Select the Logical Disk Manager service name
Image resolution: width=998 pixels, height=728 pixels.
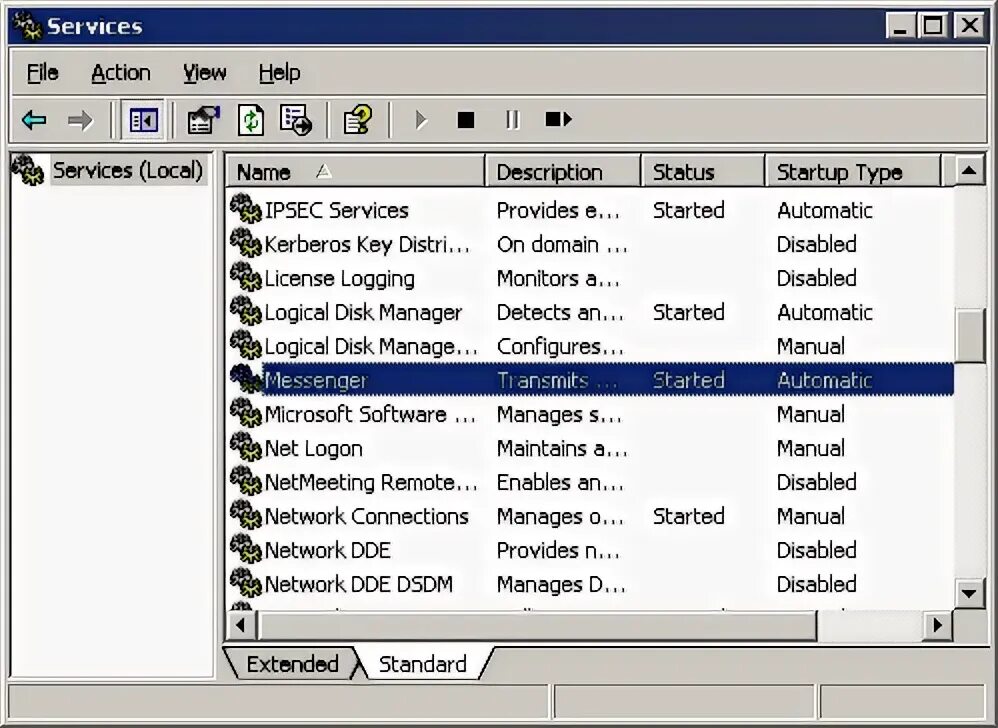(363, 312)
